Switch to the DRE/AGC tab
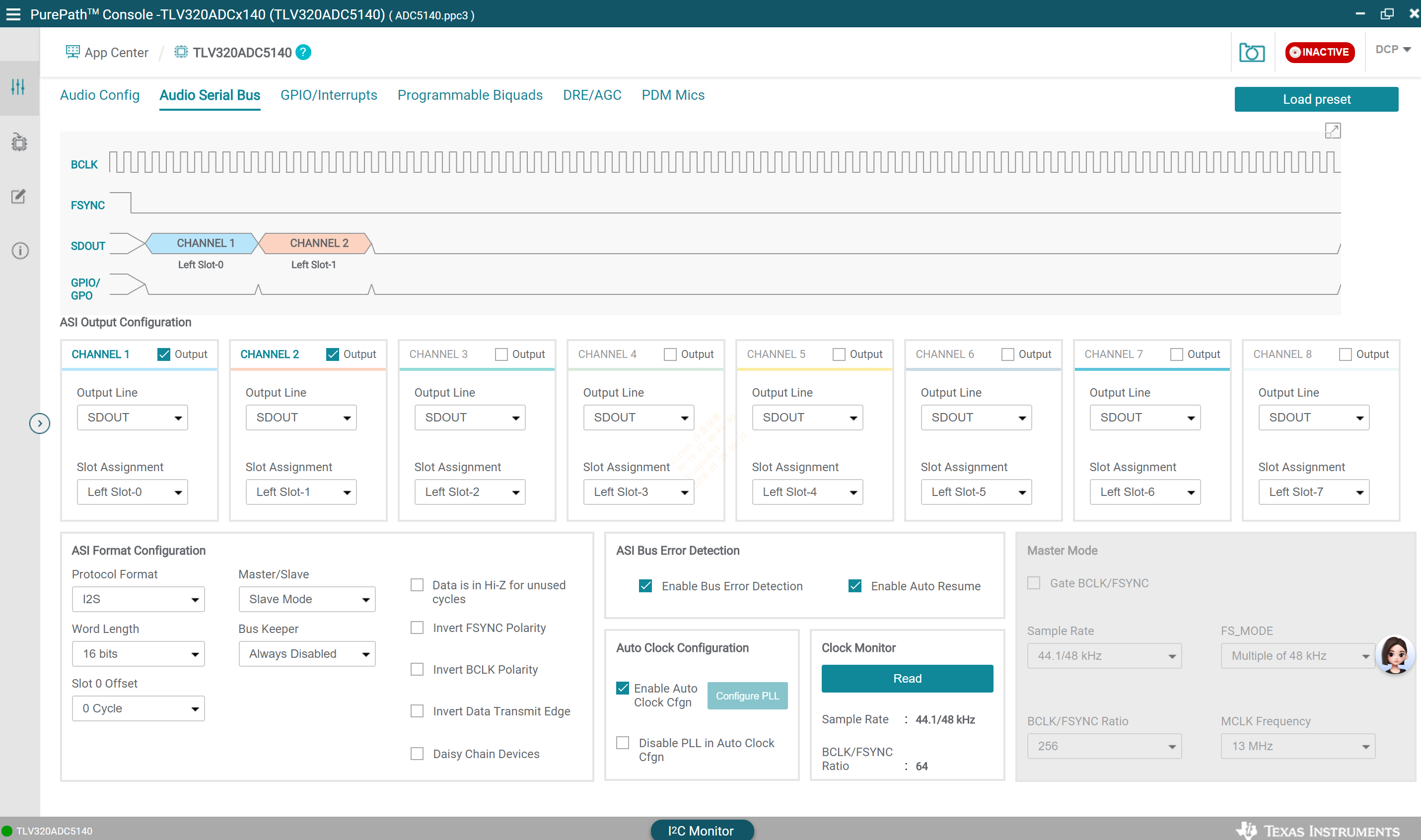The height and width of the screenshot is (840, 1421). [592, 95]
